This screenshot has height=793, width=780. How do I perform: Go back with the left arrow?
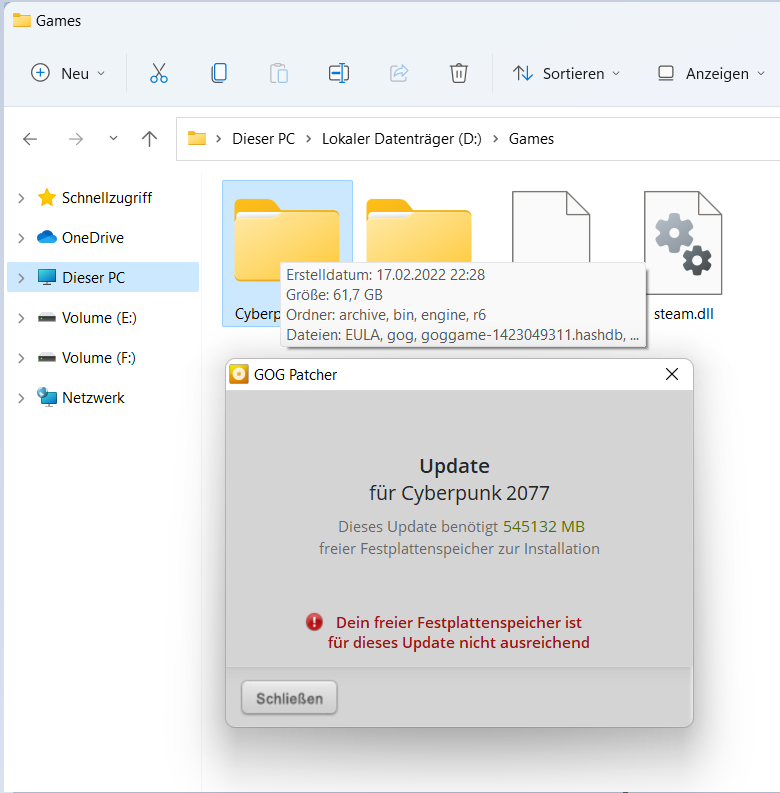point(30,139)
